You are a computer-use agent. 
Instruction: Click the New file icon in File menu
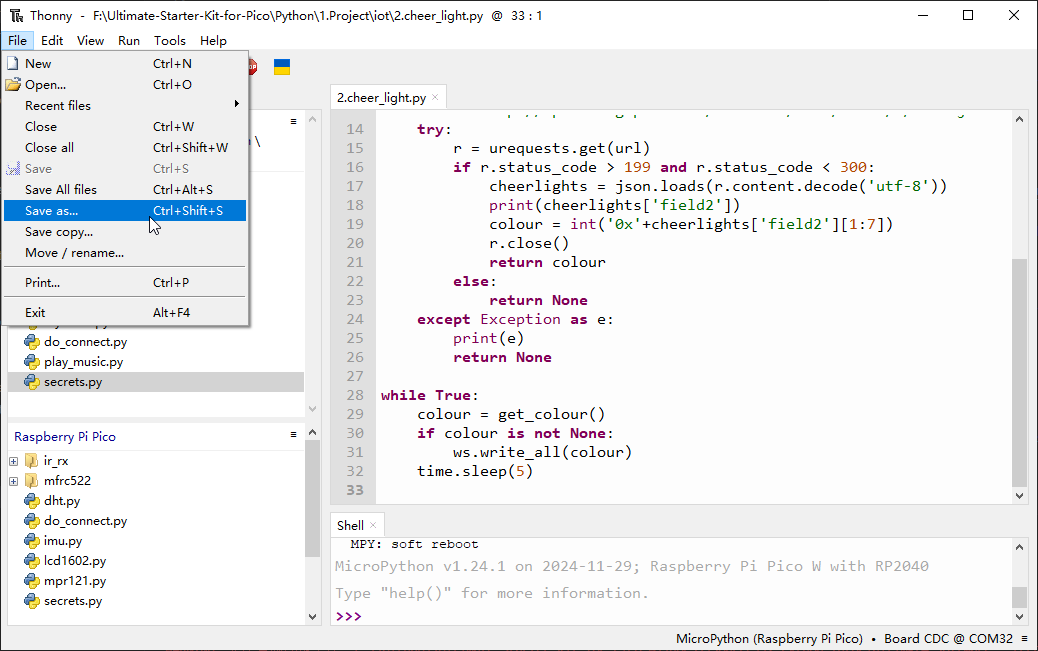point(13,64)
